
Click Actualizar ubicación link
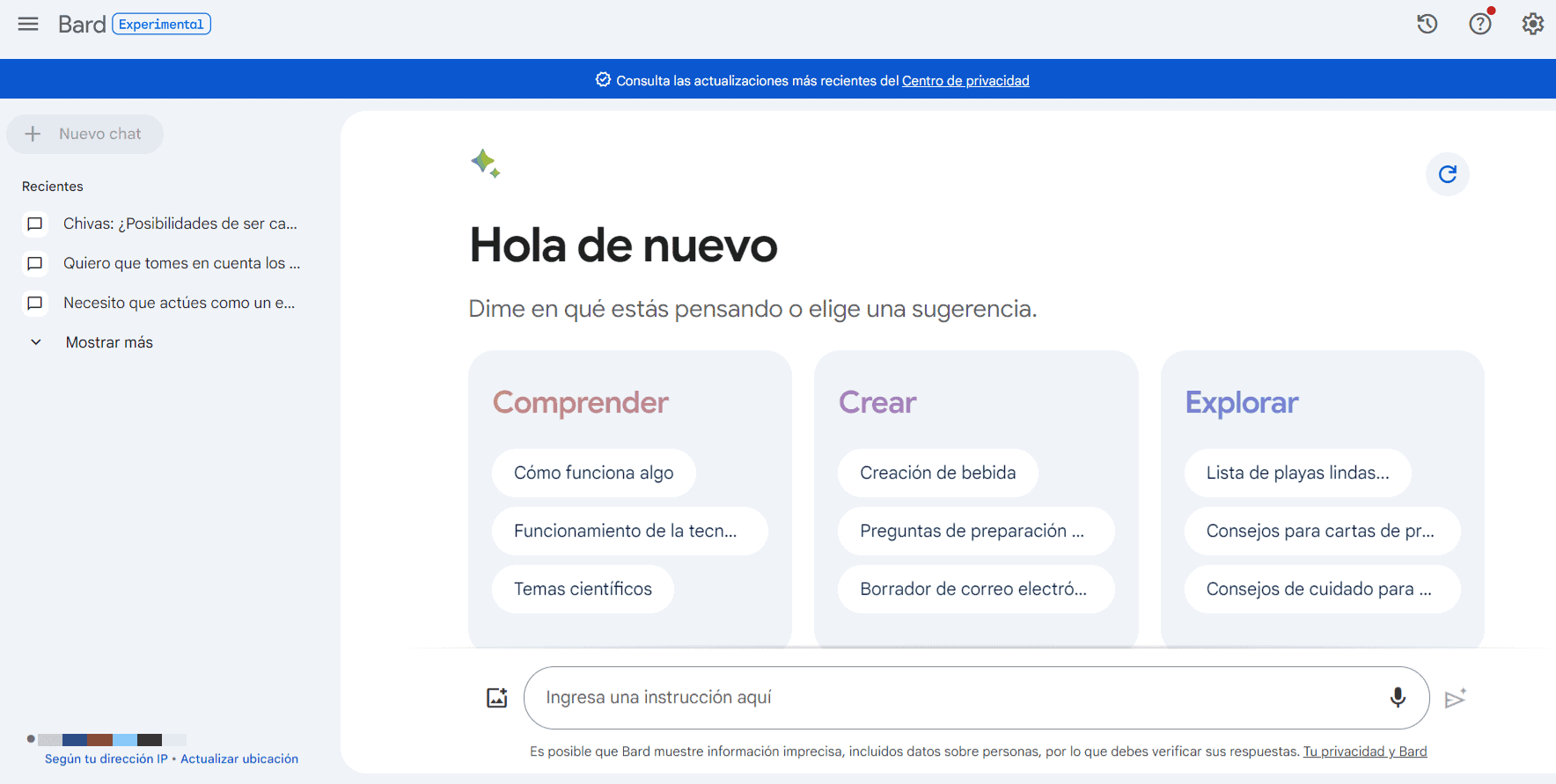coord(239,759)
